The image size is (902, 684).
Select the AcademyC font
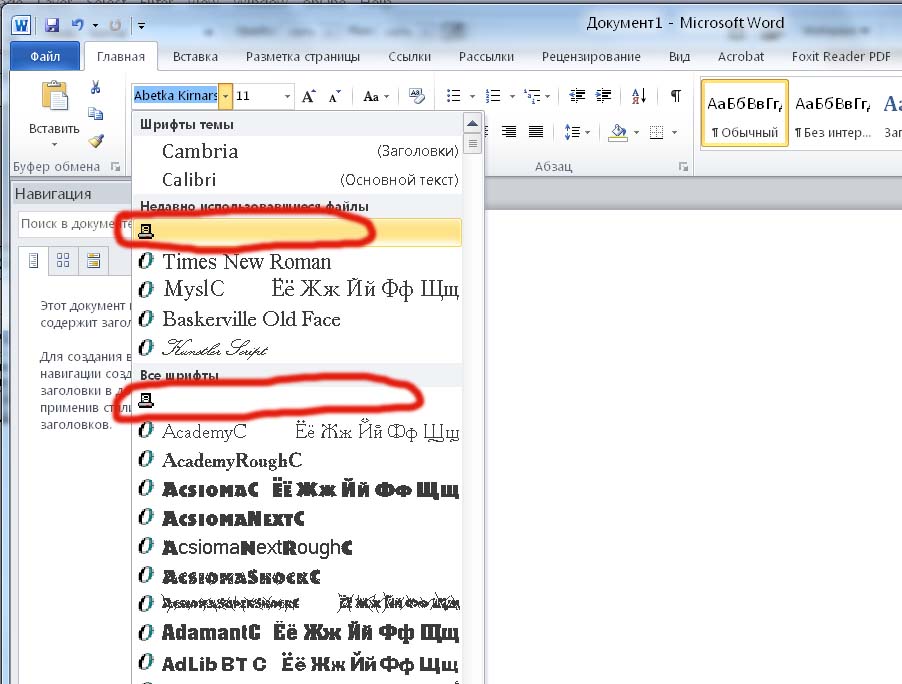[297, 431]
